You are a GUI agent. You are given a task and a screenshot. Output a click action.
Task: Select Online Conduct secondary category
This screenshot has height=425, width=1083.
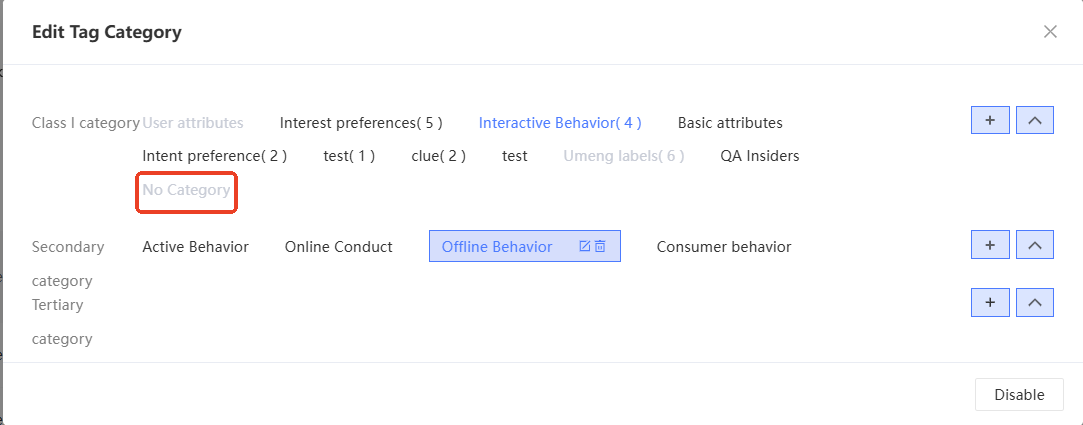pyautogui.click(x=339, y=247)
